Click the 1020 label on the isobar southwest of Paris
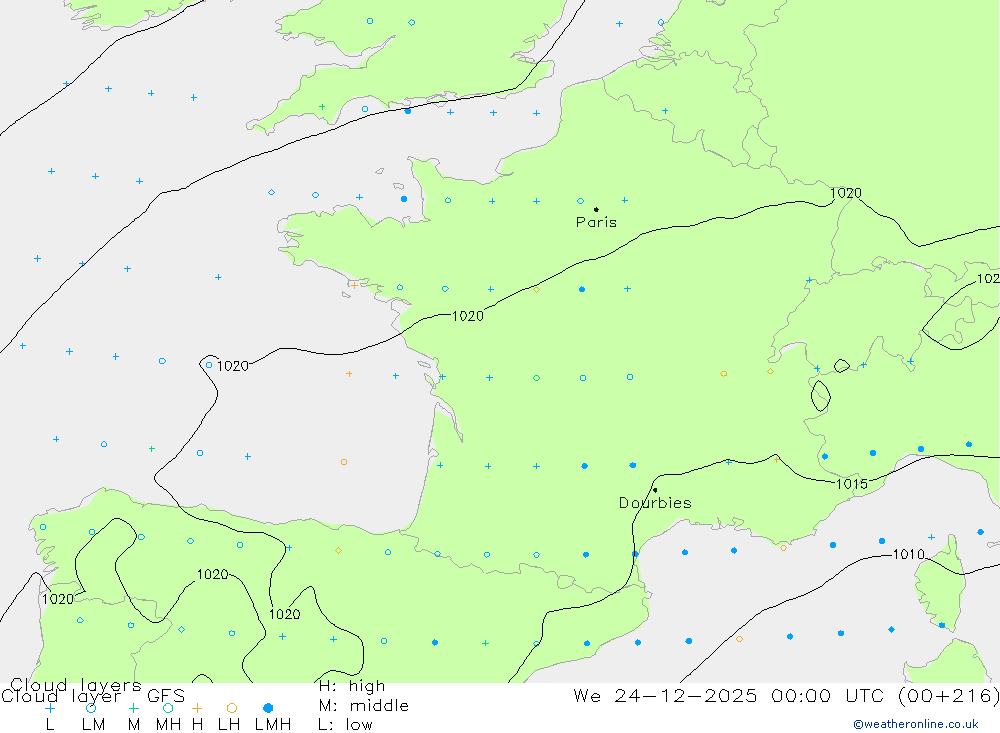 pos(467,316)
